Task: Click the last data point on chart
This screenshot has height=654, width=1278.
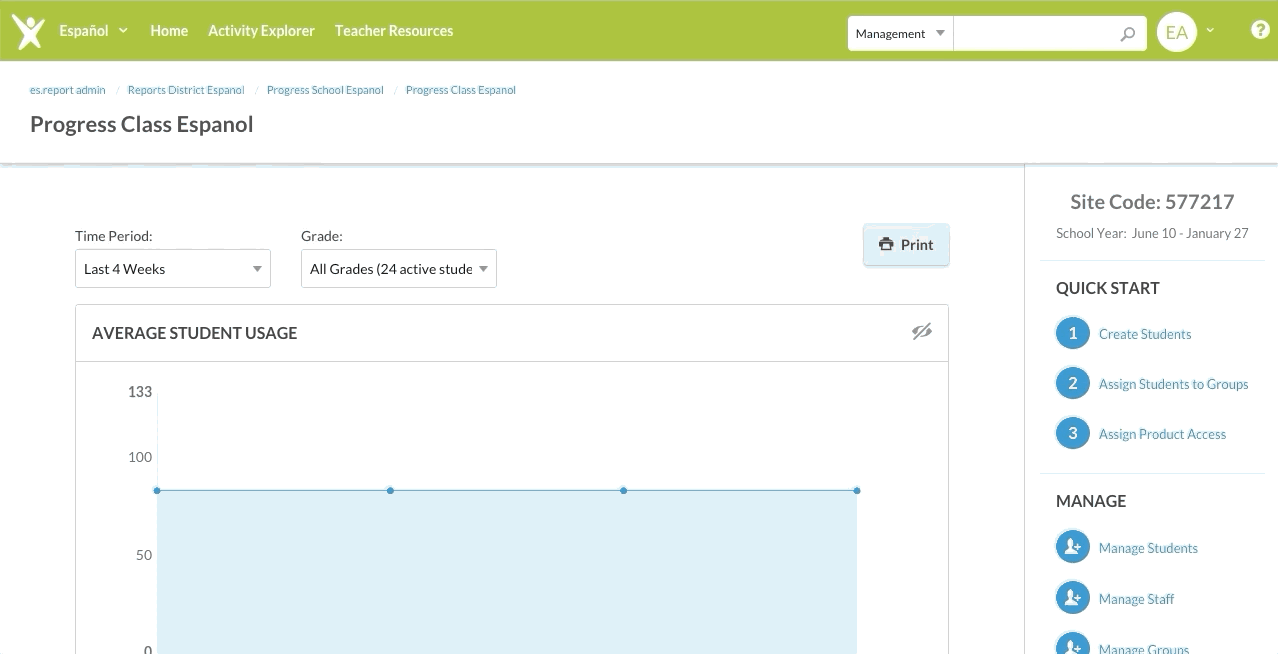Action: point(857,490)
